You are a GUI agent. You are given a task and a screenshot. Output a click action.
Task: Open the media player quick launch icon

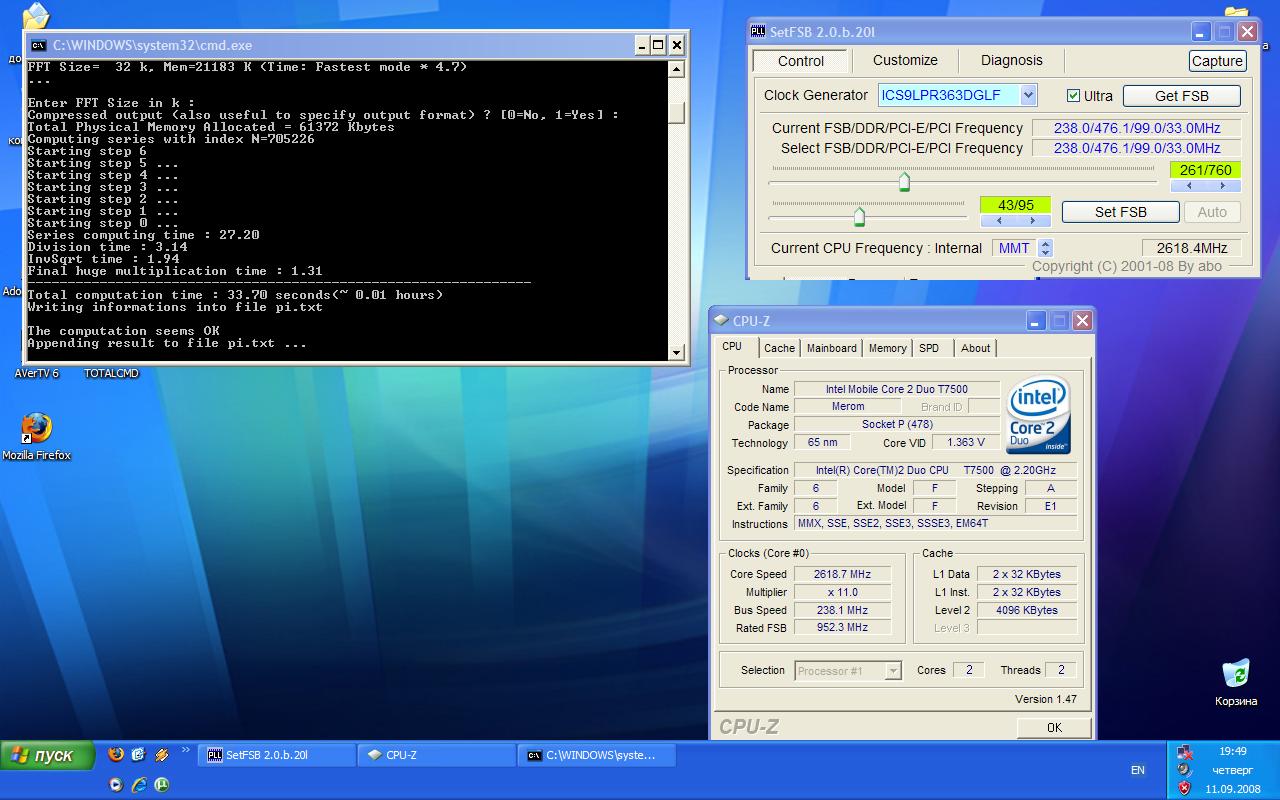click(x=116, y=784)
